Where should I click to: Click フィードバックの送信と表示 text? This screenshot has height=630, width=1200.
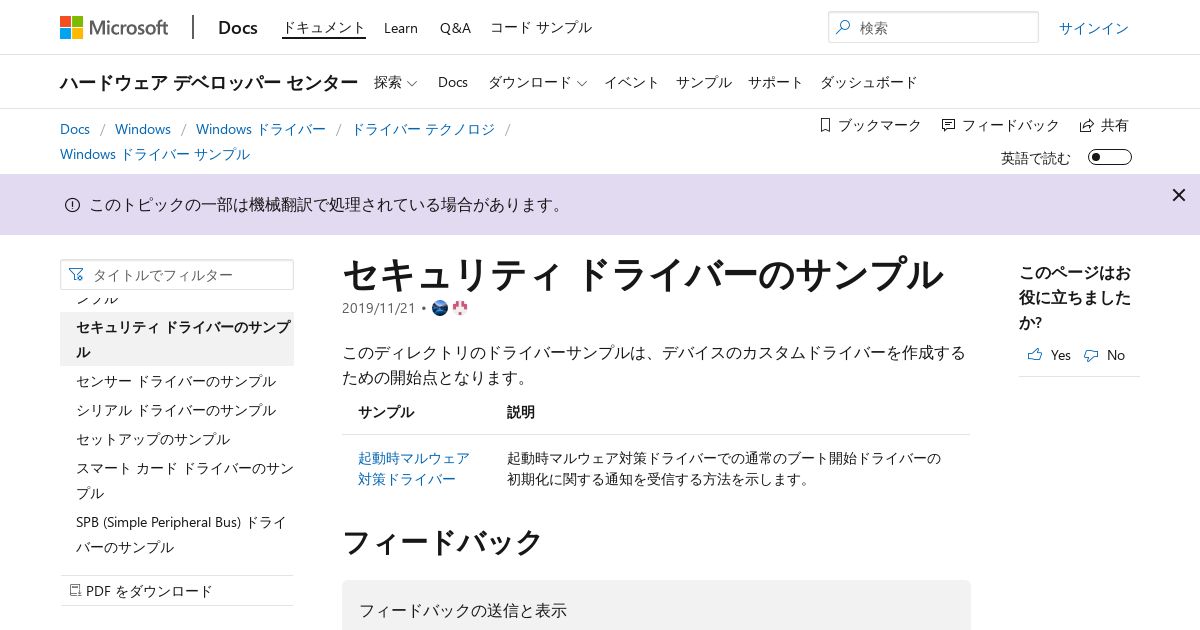tap(463, 610)
